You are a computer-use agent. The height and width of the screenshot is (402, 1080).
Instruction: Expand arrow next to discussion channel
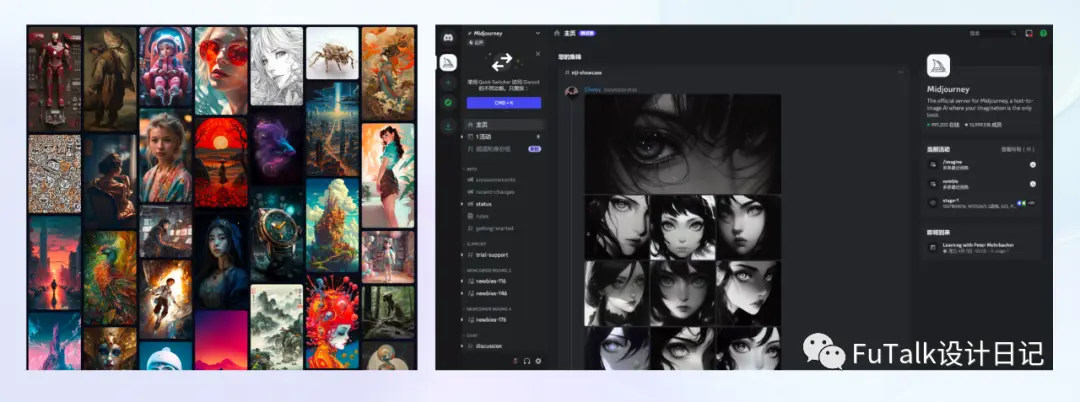(x=462, y=346)
